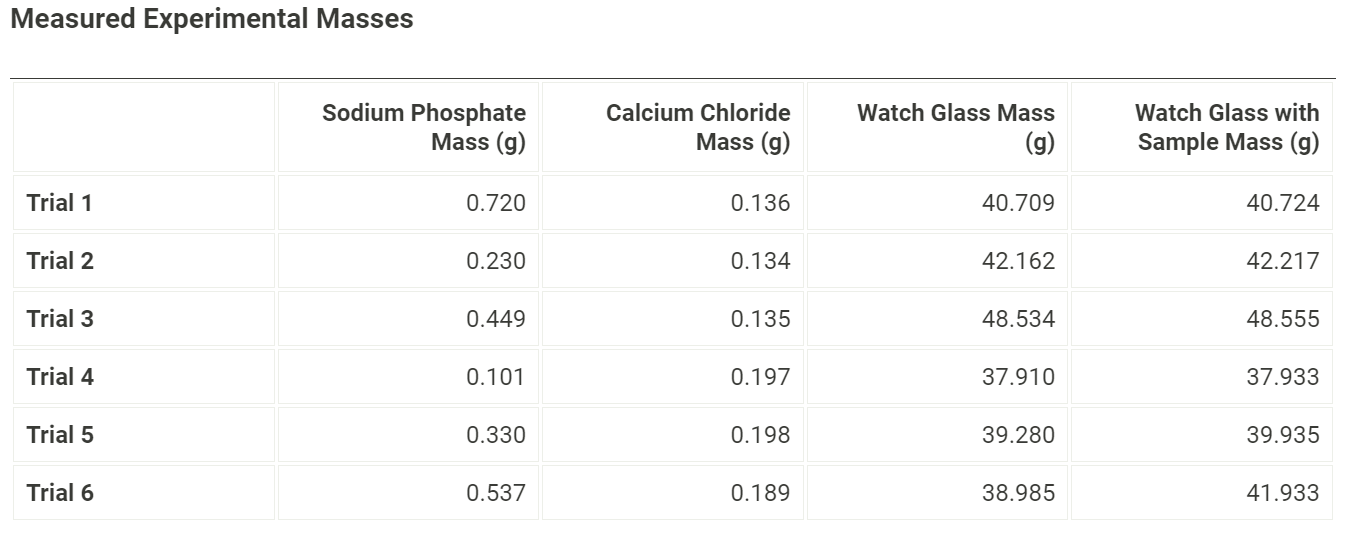1361x538 pixels.
Task: Click the 0.101 sodium phosphate cell
Action: (x=496, y=377)
